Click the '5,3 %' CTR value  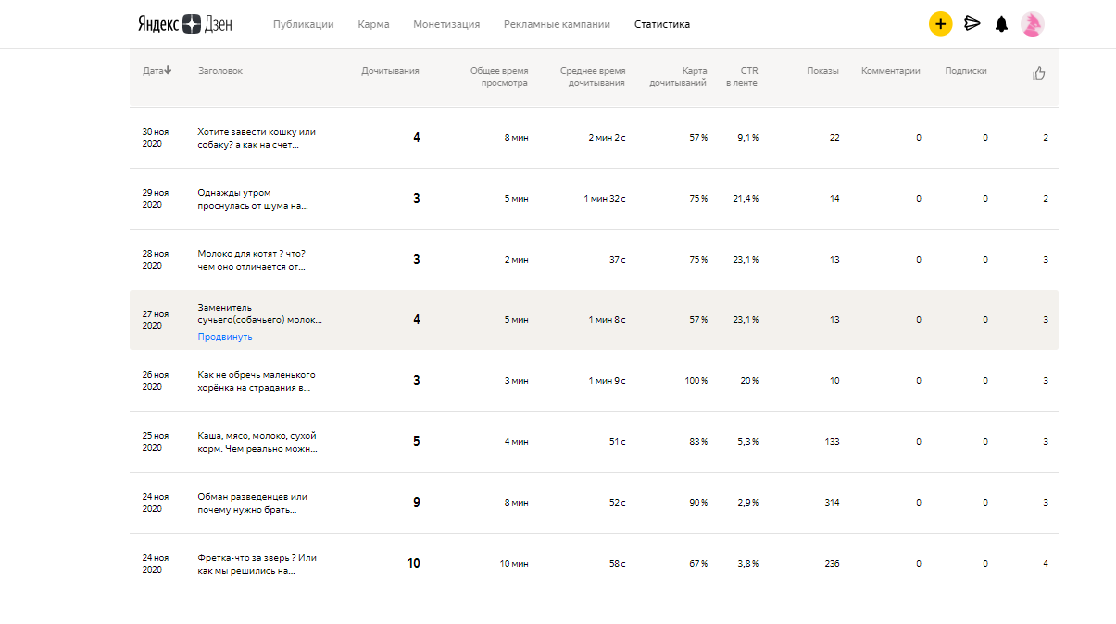point(748,442)
